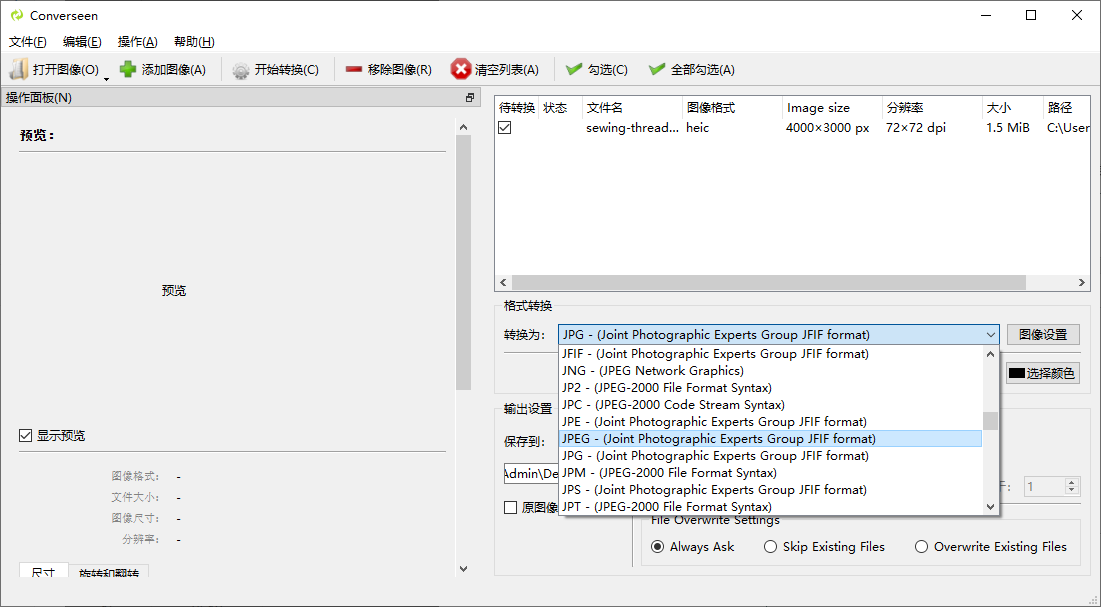Toggle the 显示预览 checkbox
The height and width of the screenshot is (607, 1101).
(26, 436)
